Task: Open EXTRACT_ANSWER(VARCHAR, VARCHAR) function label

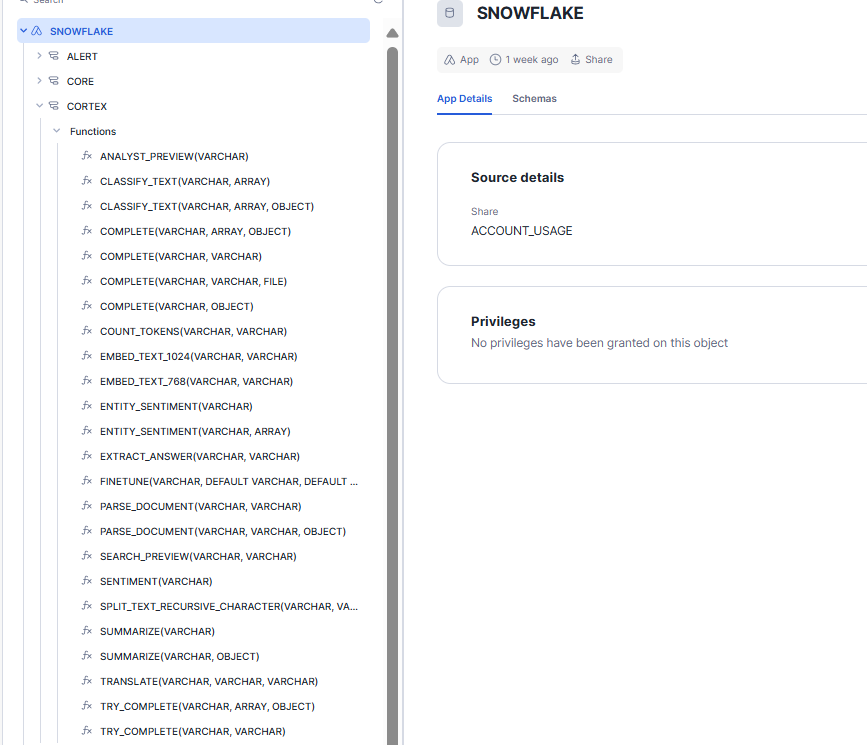Action: (200, 456)
